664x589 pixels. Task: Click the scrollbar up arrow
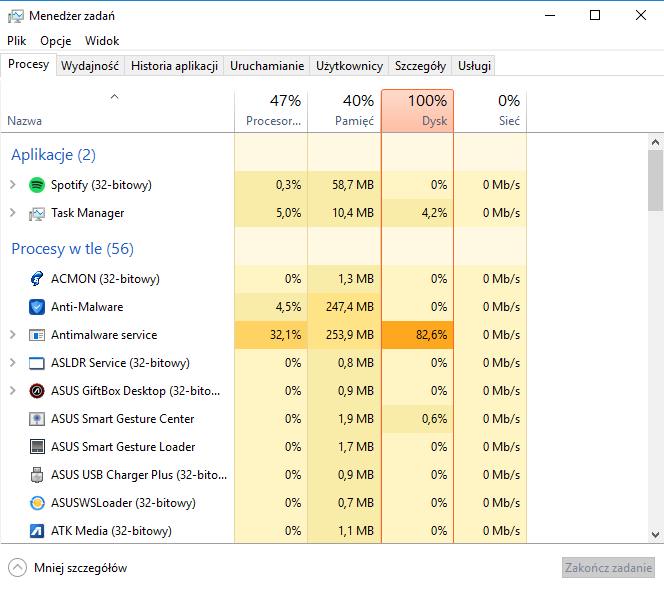(655, 142)
